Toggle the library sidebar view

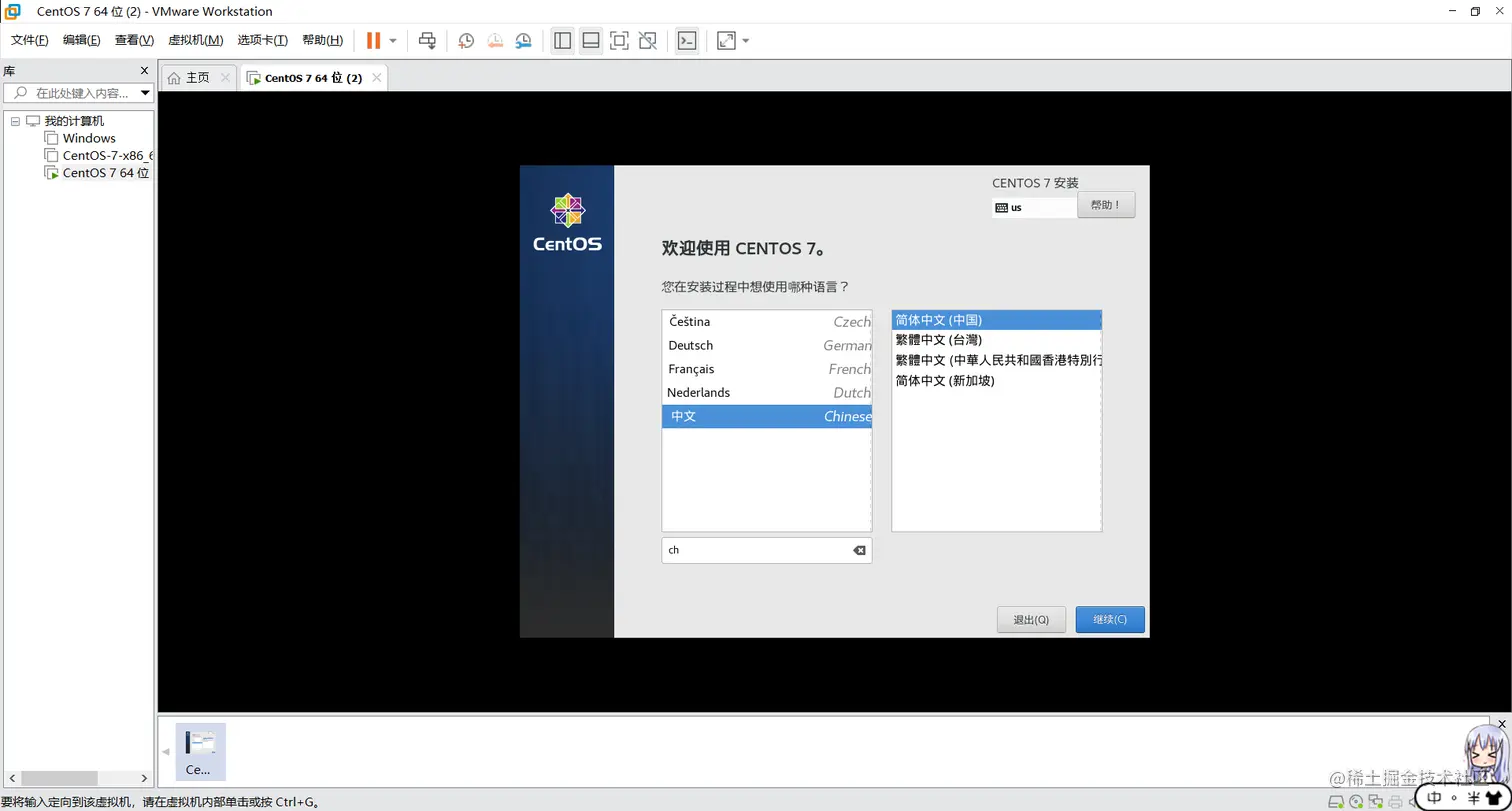click(563, 41)
